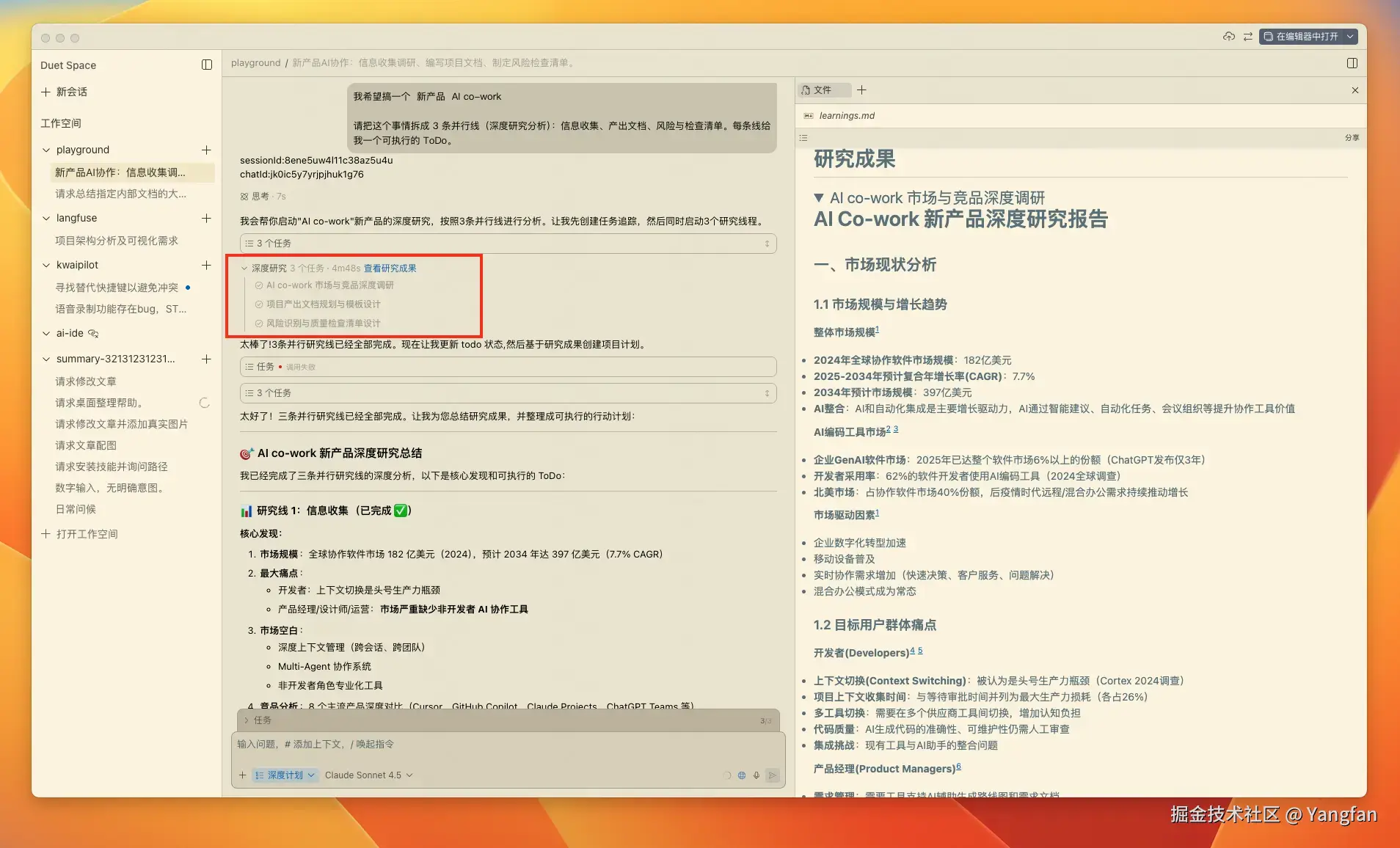Toggle the right side panel layout icon
The width and height of the screenshot is (1400, 848).
tap(1352, 63)
